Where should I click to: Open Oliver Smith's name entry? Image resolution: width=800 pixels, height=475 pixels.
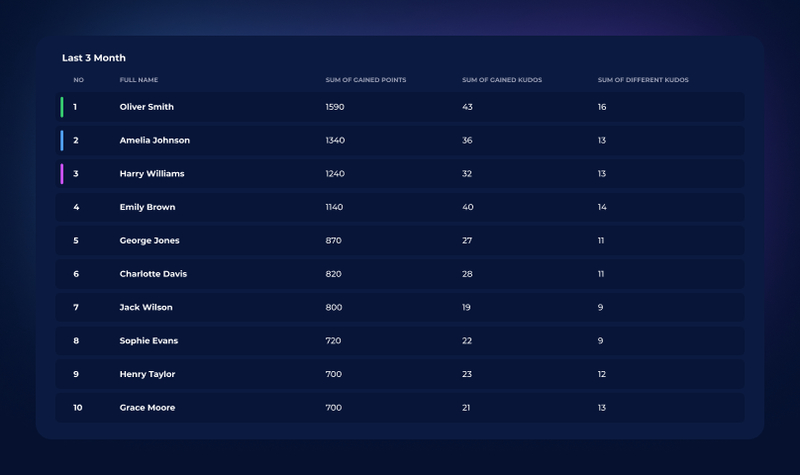146,107
